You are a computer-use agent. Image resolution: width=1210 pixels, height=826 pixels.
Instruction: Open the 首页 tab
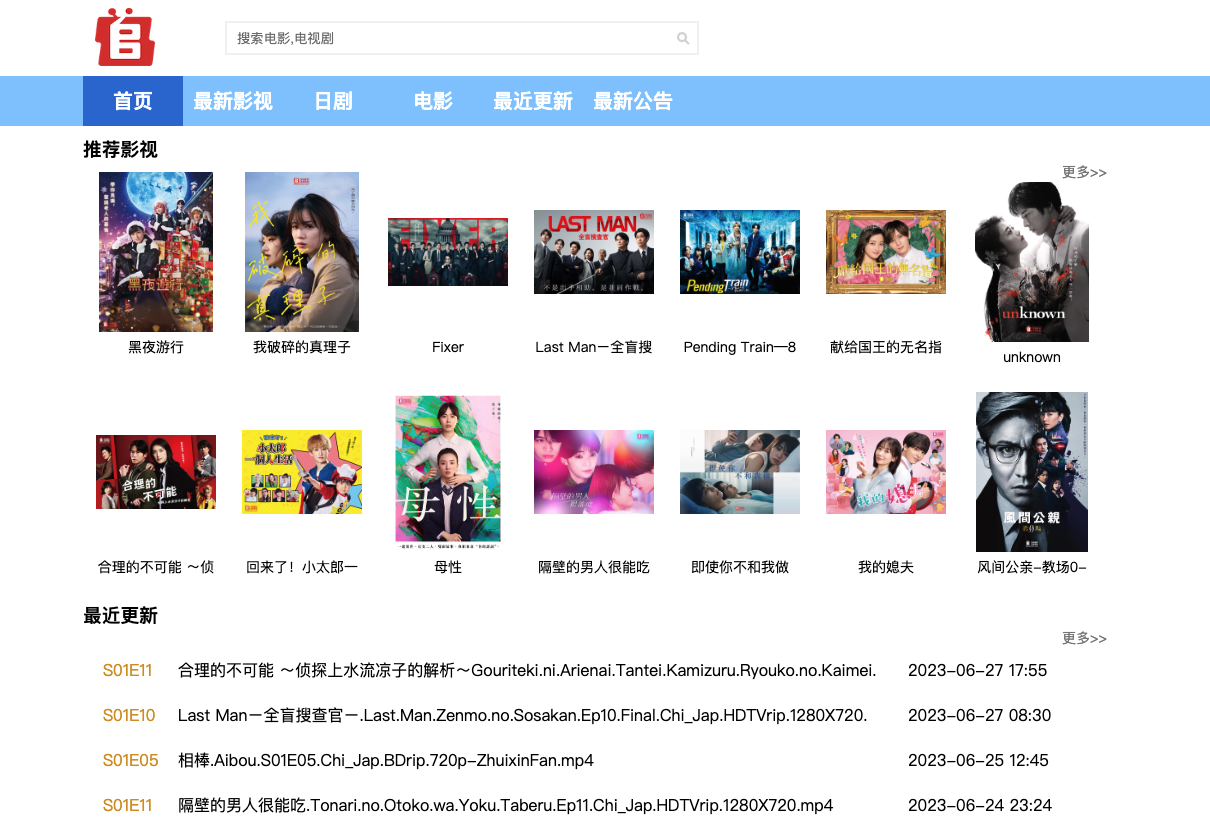coord(133,101)
